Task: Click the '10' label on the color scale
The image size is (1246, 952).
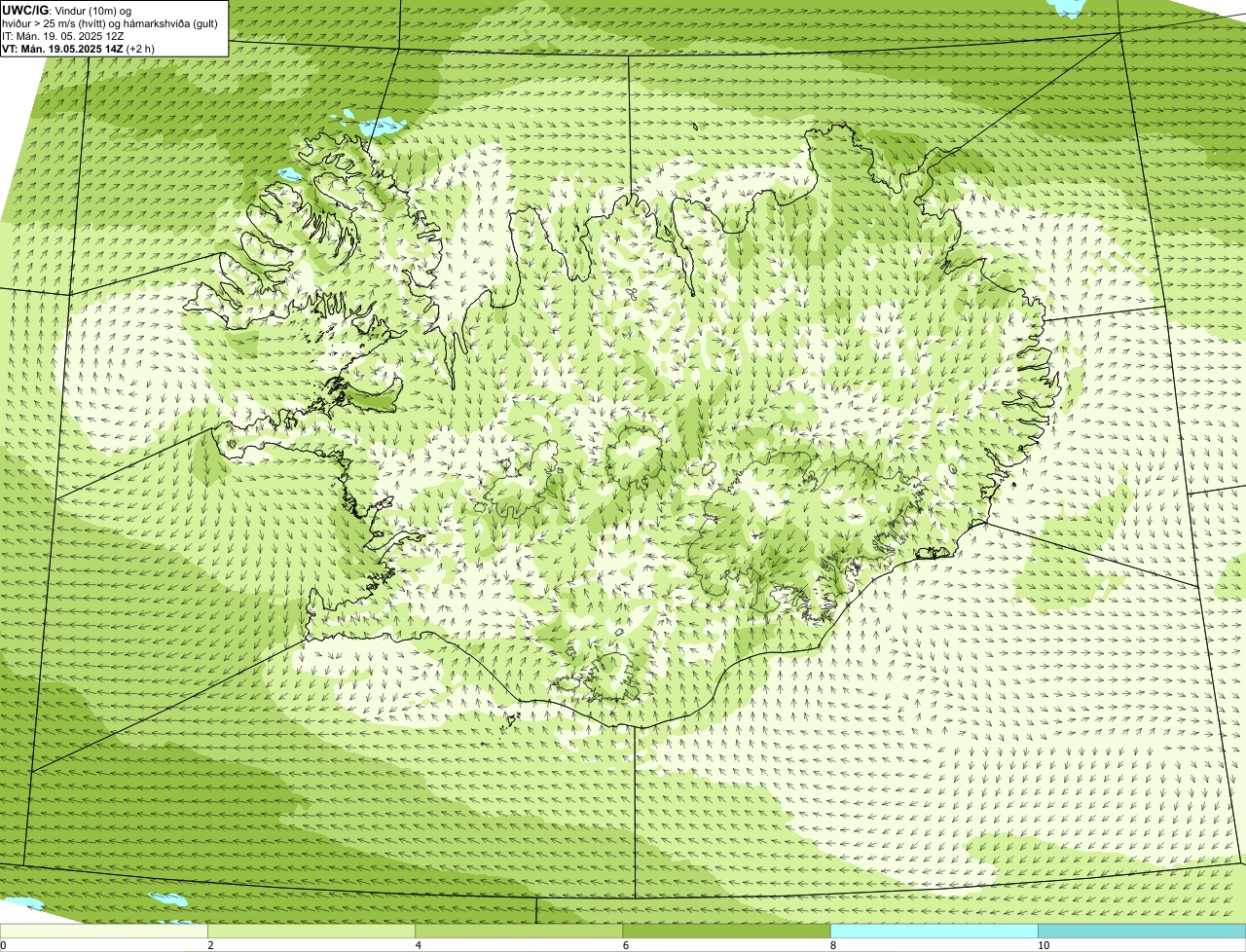Action: point(1043,945)
